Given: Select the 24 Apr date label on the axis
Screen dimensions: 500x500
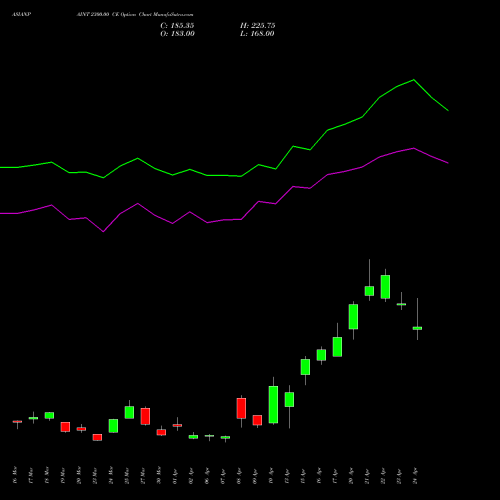Looking at the screenshot, I should pyautogui.click(x=415, y=475).
